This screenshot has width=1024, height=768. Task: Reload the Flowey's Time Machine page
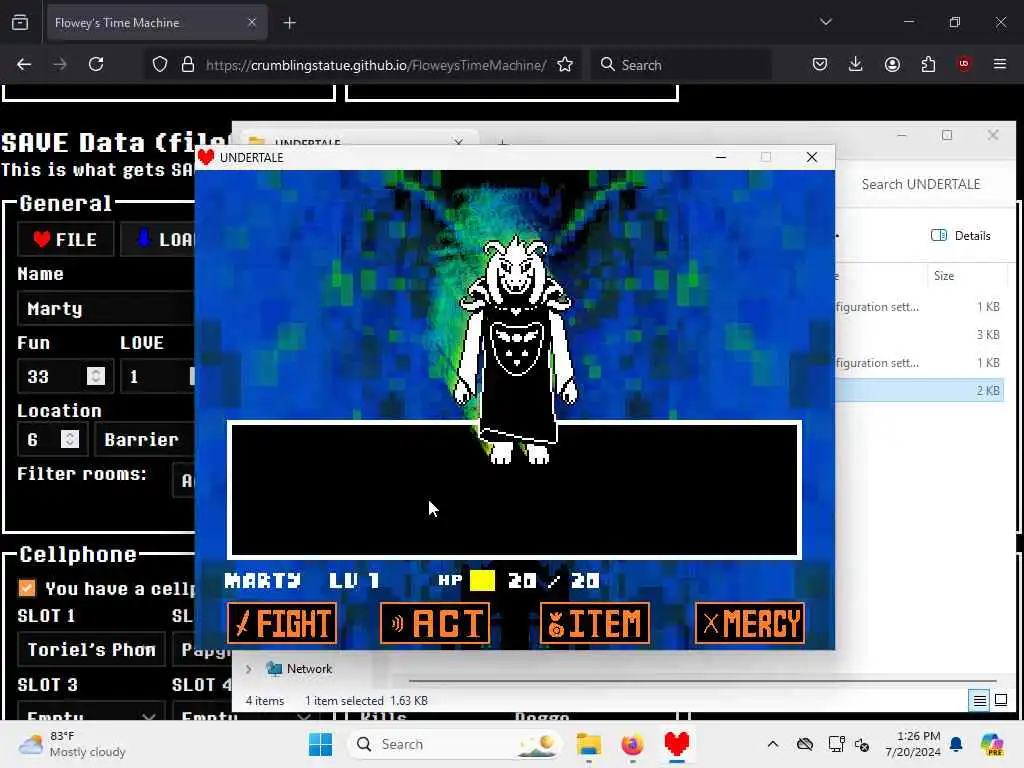(x=96, y=64)
